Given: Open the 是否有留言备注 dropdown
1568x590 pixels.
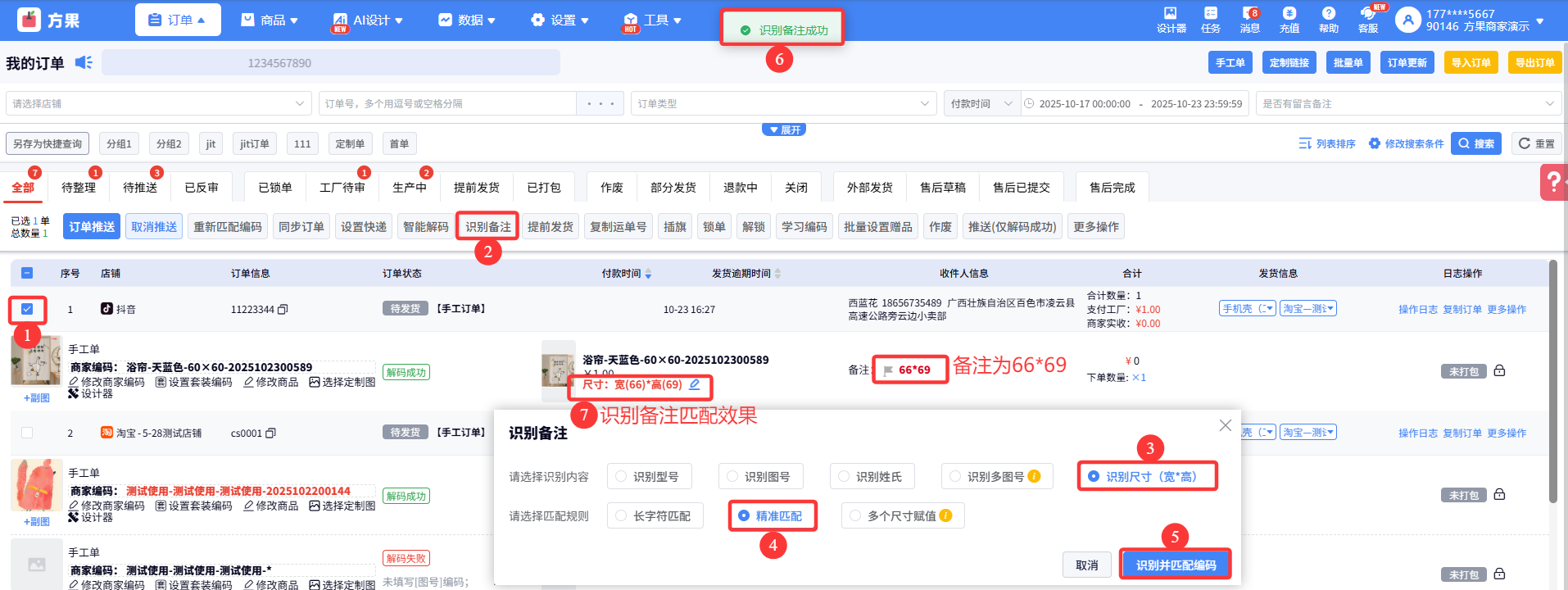Looking at the screenshot, I should coord(1408,103).
